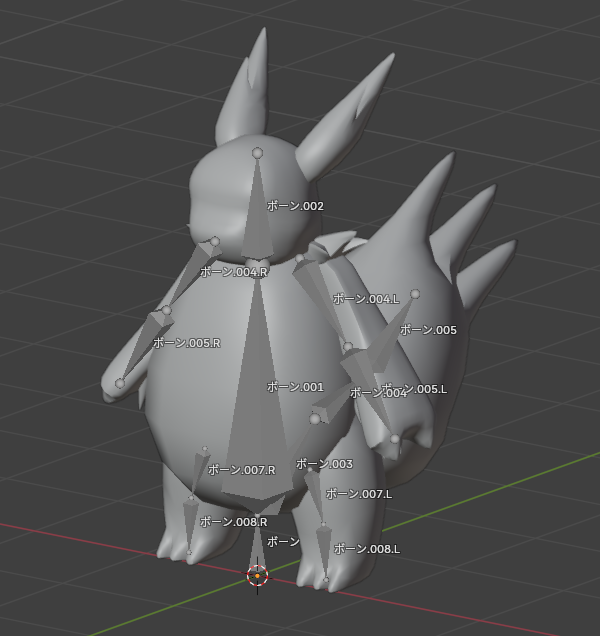Click the hand-end joint of ボーン.005.R

(120, 383)
